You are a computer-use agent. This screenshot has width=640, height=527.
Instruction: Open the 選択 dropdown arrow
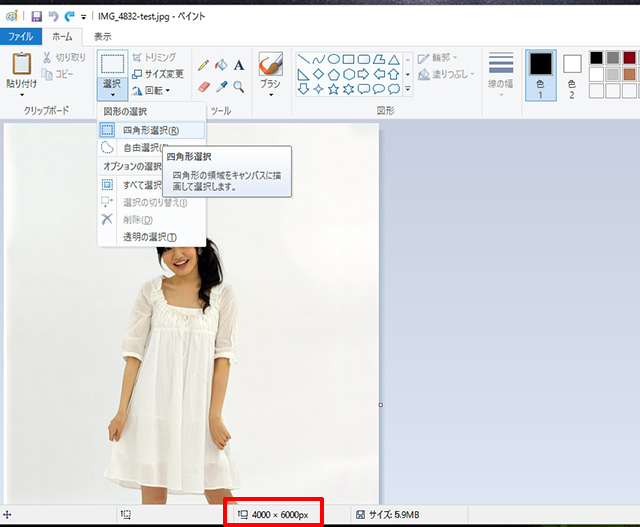(112, 95)
